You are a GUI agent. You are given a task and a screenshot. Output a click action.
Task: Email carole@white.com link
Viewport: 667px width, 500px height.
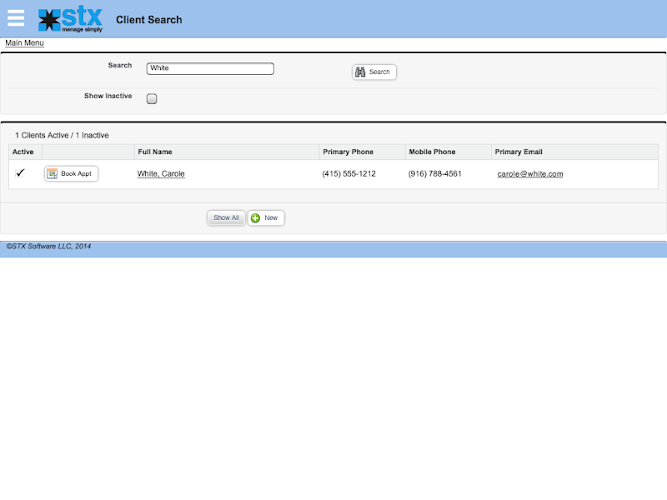[x=530, y=174]
